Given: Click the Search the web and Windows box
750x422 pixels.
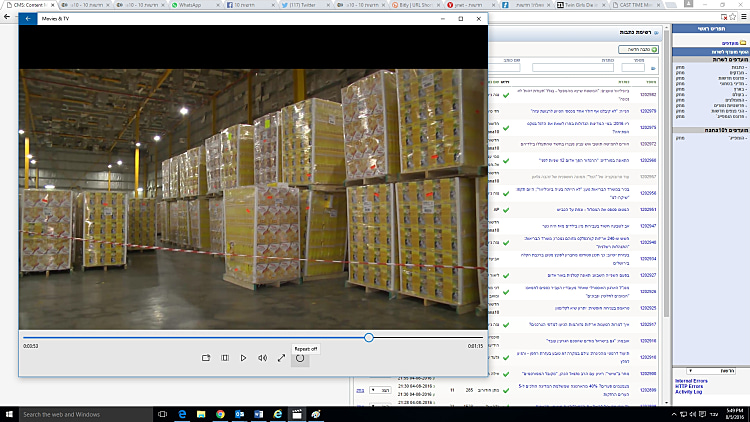Looking at the screenshot, I should pyautogui.click(x=80, y=413).
